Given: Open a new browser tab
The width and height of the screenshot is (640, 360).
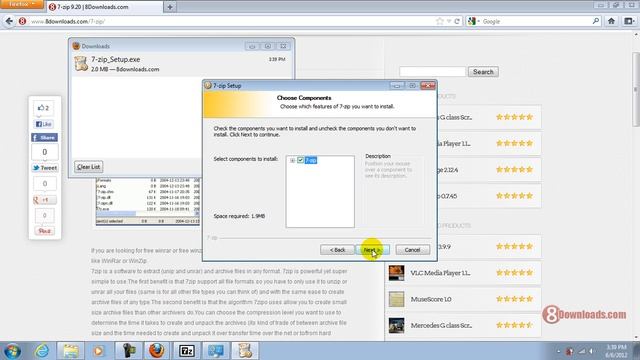Looking at the screenshot, I should click(x=170, y=7).
